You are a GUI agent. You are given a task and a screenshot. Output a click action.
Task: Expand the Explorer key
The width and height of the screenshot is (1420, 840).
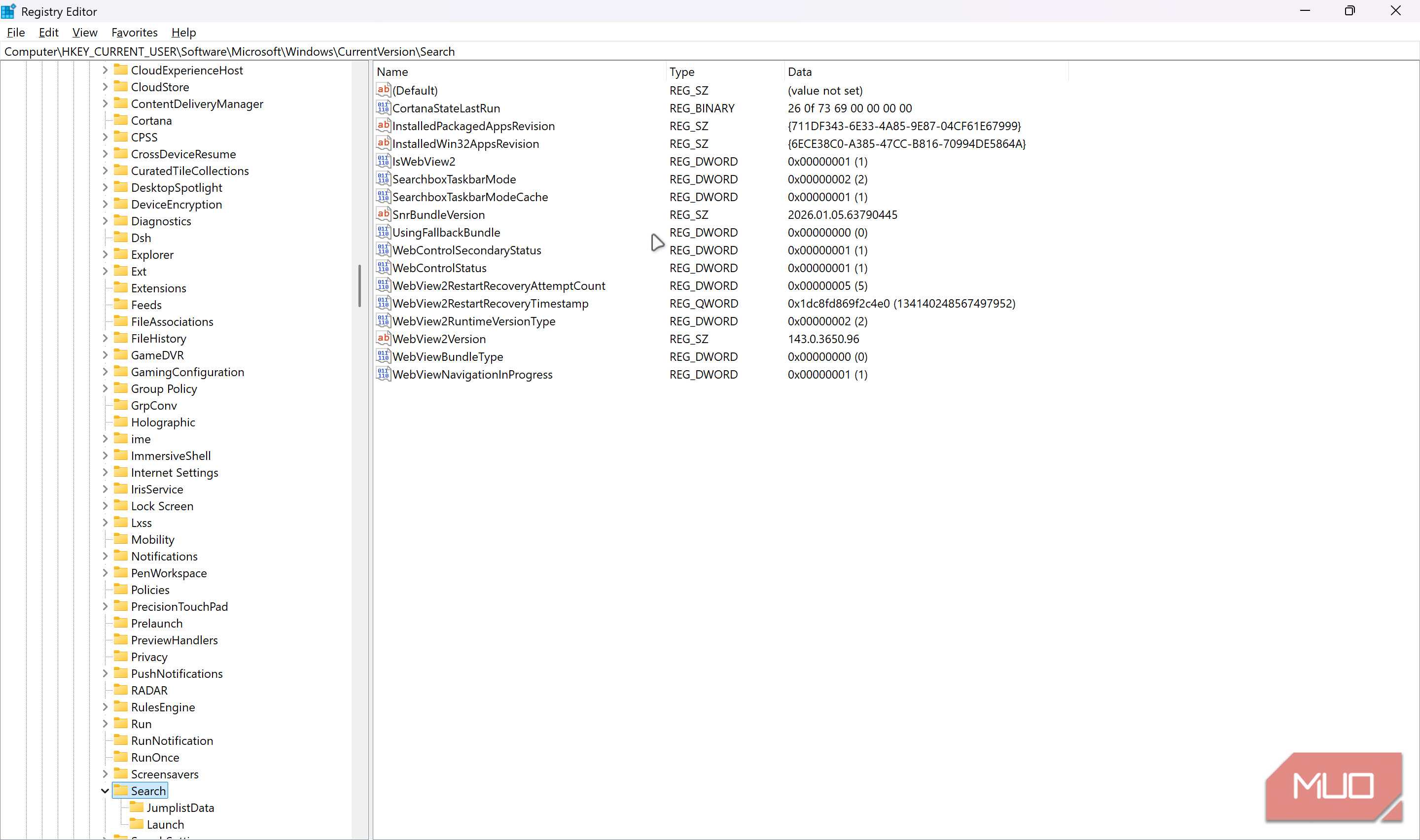[x=105, y=254]
